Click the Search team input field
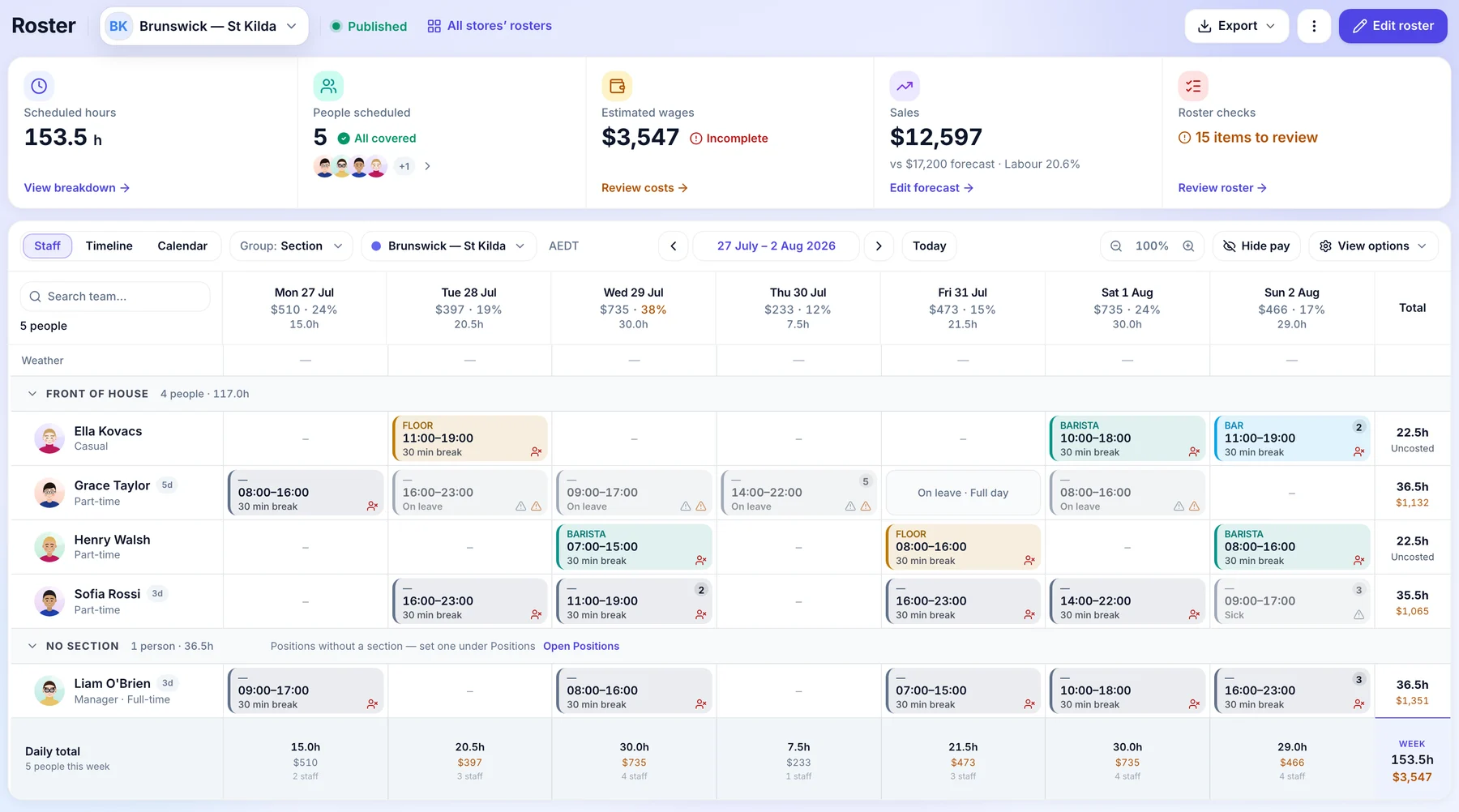Image resolution: width=1459 pixels, height=812 pixels. tap(115, 297)
